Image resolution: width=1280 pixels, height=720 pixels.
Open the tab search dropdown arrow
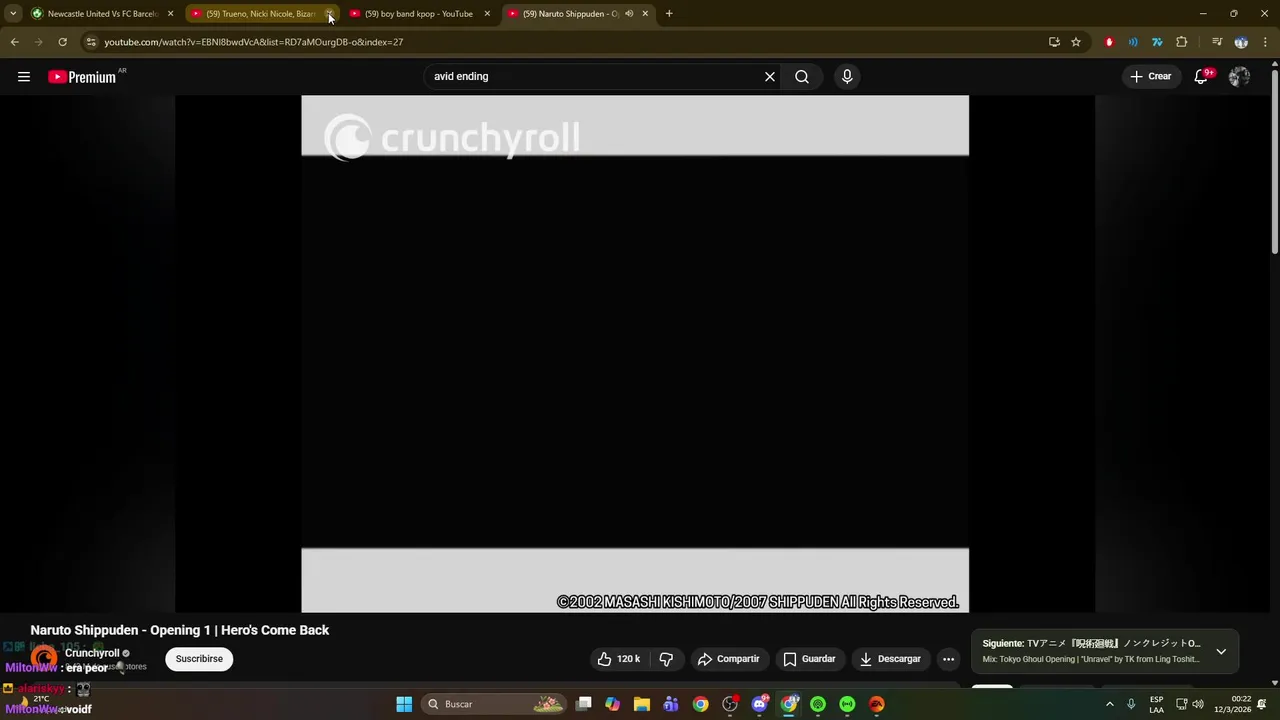tap(13, 14)
